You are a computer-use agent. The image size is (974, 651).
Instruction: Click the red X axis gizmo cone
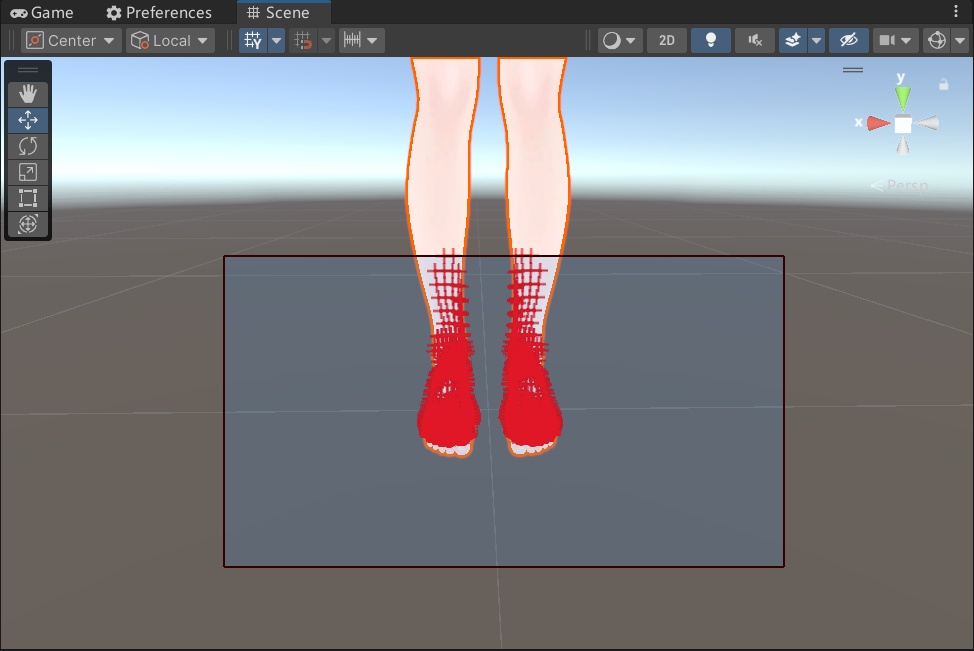(x=878, y=123)
